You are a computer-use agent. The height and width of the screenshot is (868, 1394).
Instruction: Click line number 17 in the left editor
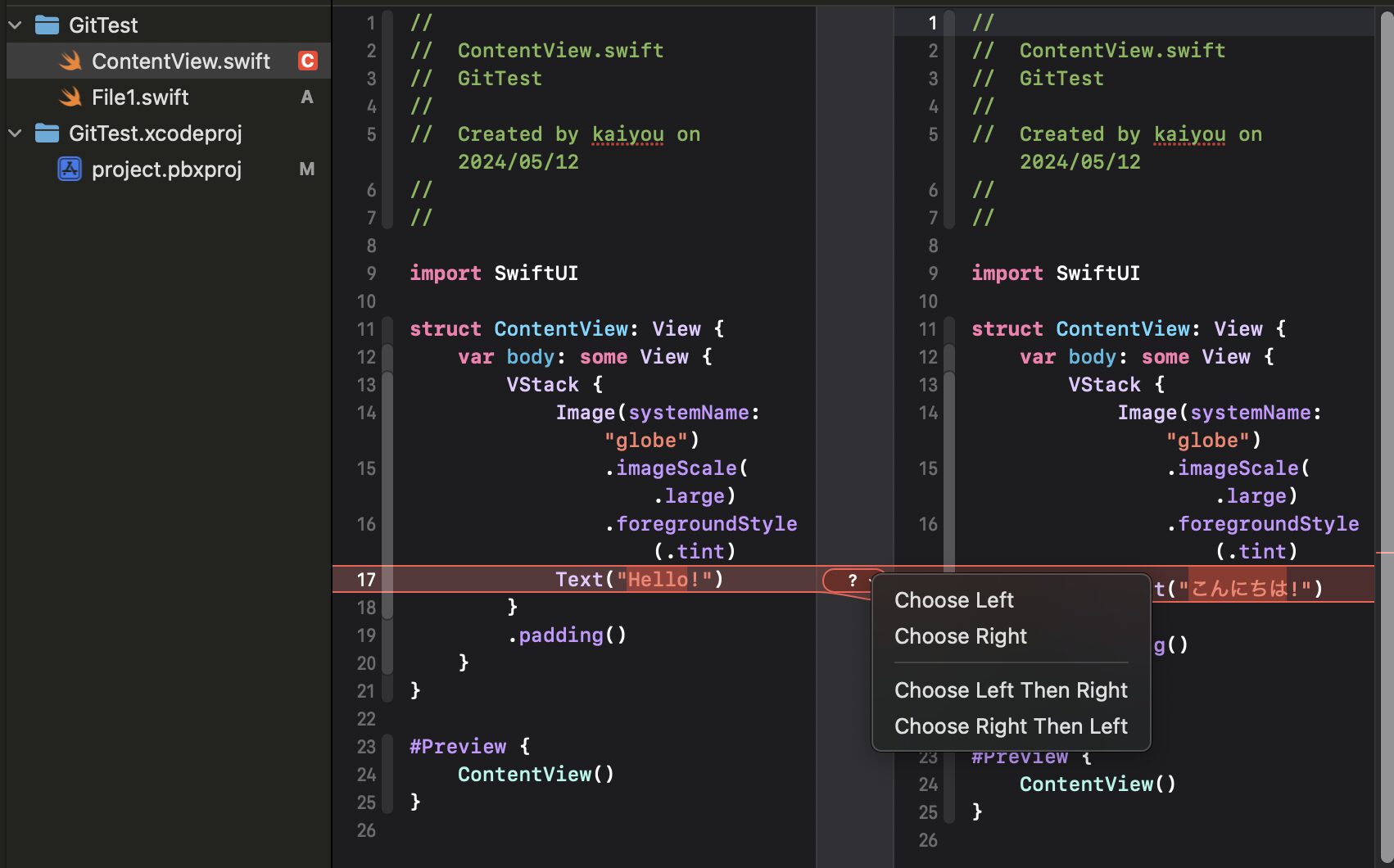(365, 580)
